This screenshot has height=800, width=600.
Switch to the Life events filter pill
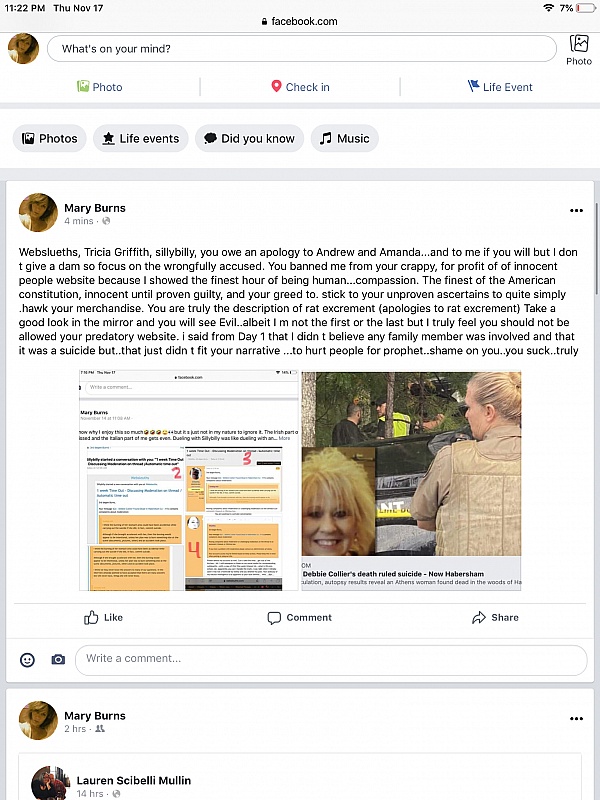pos(141,138)
